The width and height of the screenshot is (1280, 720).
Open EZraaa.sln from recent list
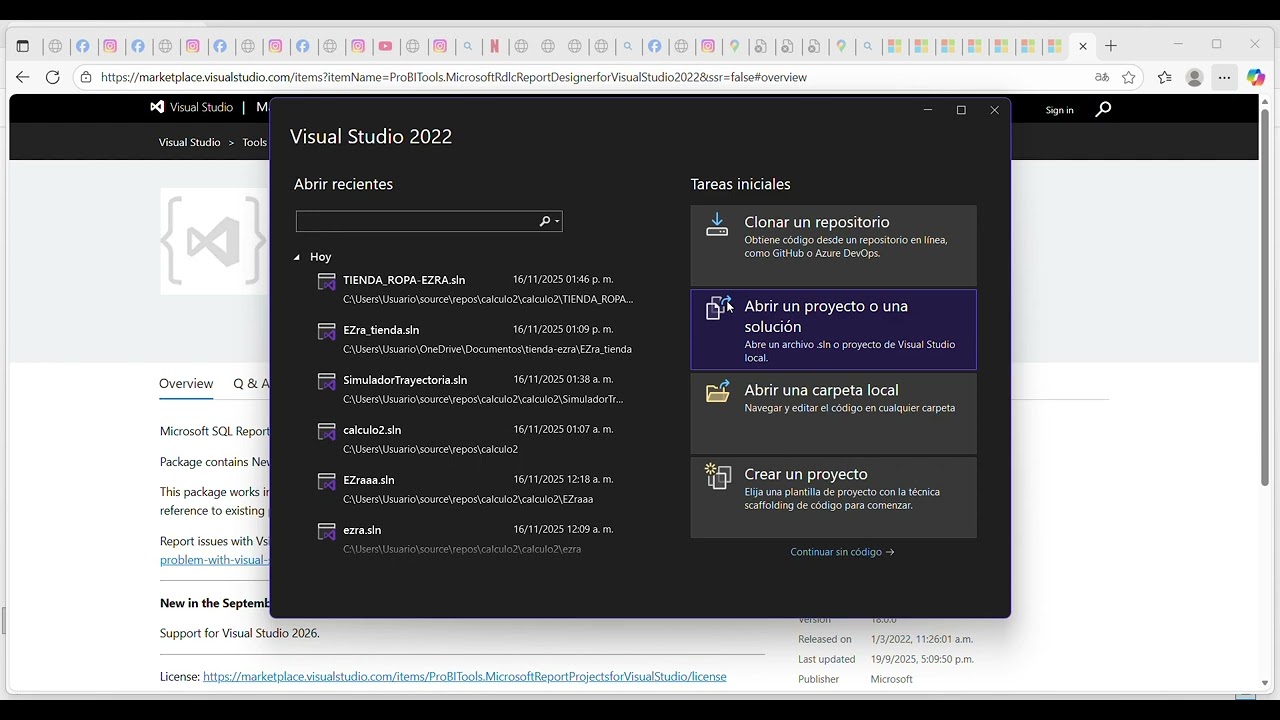(476, 489)
